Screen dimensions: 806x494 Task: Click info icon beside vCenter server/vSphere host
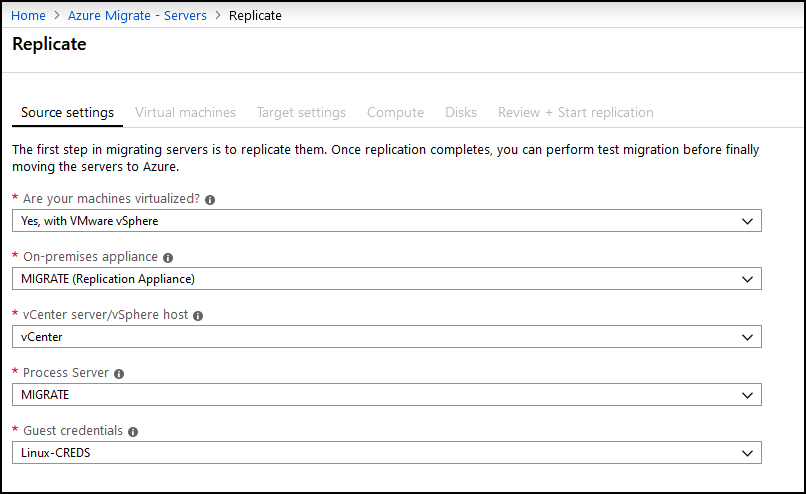click(198, 316)
